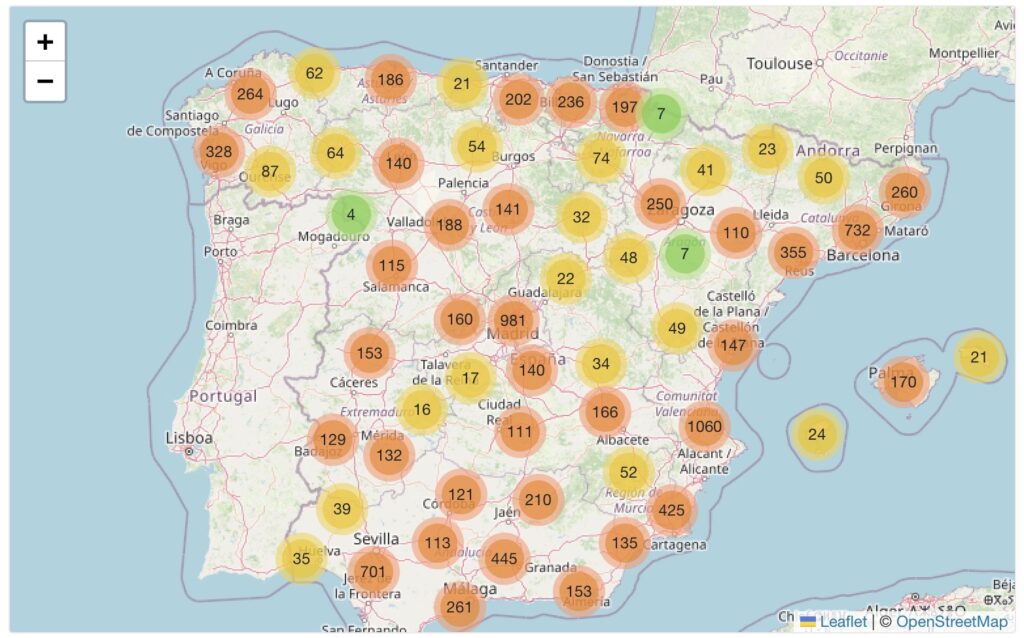This screenshot has width=1024, height=638.
Task: Select the 129 cluster near Badajoz
Action: point(332,439)
